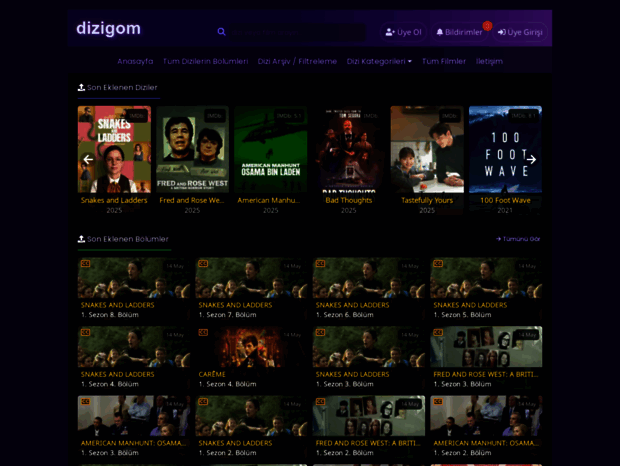Click the Üye Ol sign-up button
This screenshot has height=466, width=620.
[x=404, y=32]
